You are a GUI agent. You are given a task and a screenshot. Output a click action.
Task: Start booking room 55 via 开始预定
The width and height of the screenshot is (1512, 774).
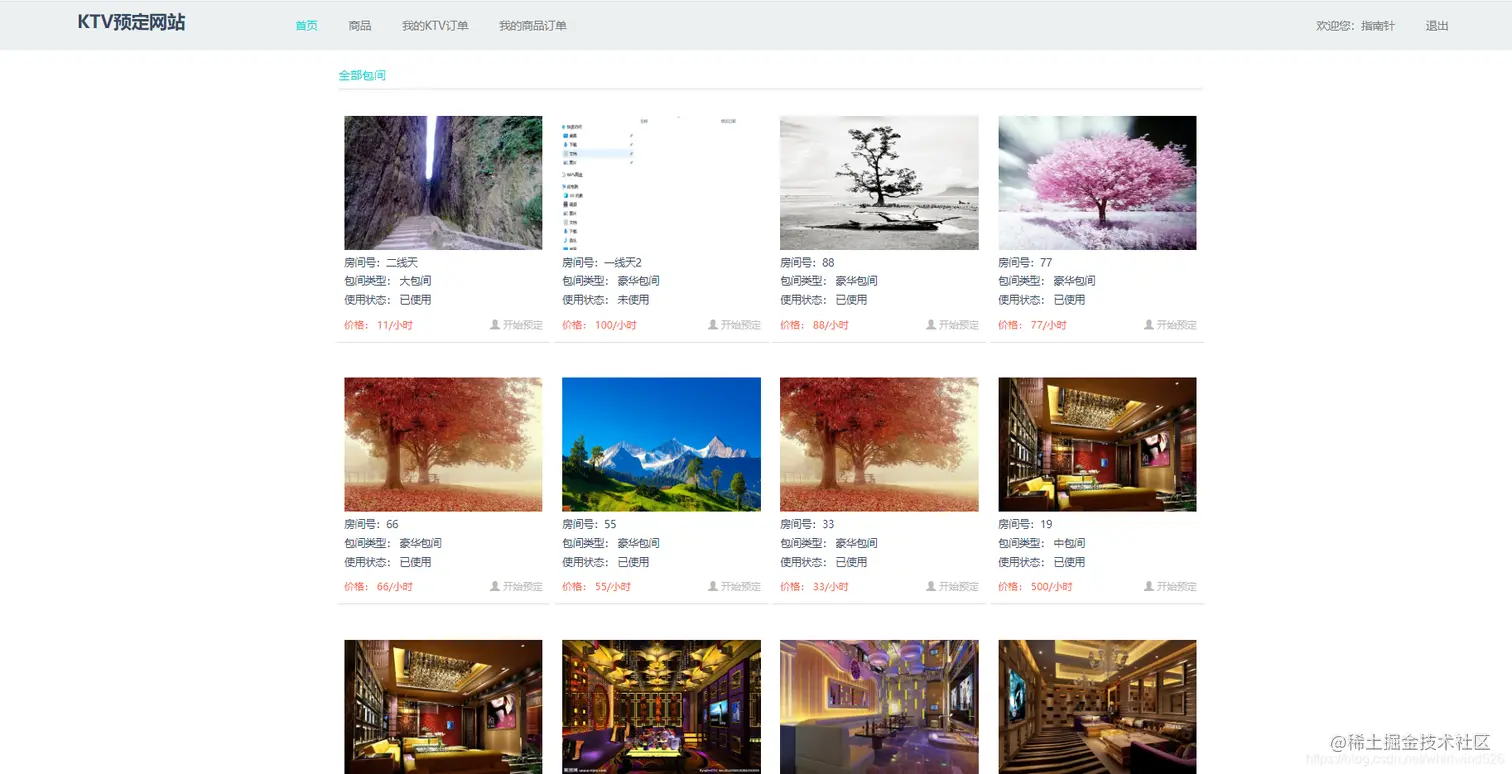tap(740, 587)
